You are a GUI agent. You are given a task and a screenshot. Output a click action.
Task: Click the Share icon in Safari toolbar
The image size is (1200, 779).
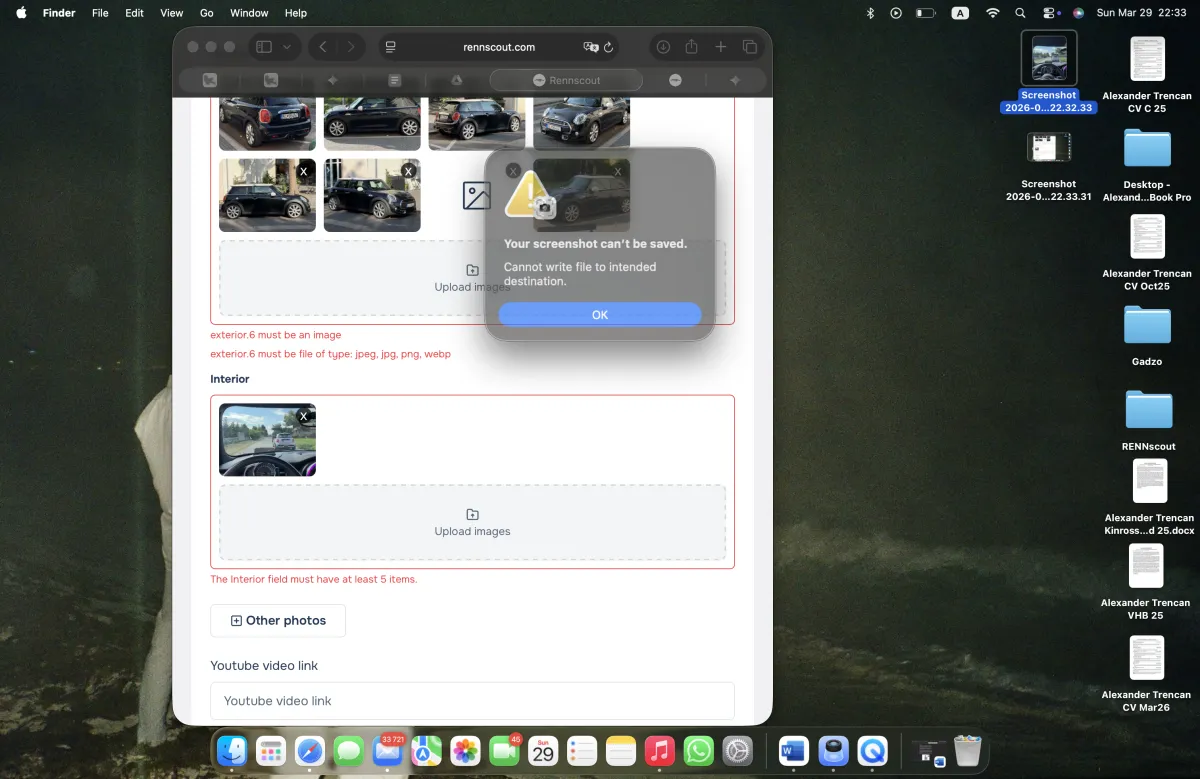tap(691, 47)
